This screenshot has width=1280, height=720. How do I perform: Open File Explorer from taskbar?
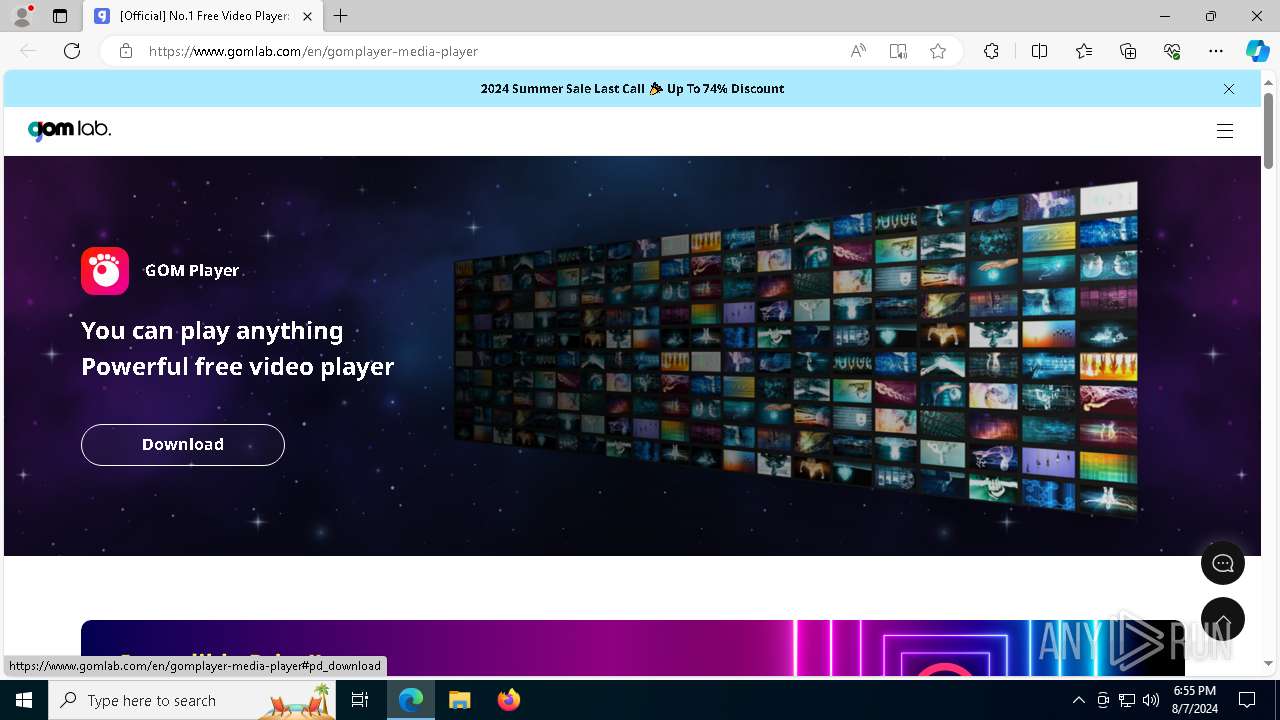click(x=459, y=700)
